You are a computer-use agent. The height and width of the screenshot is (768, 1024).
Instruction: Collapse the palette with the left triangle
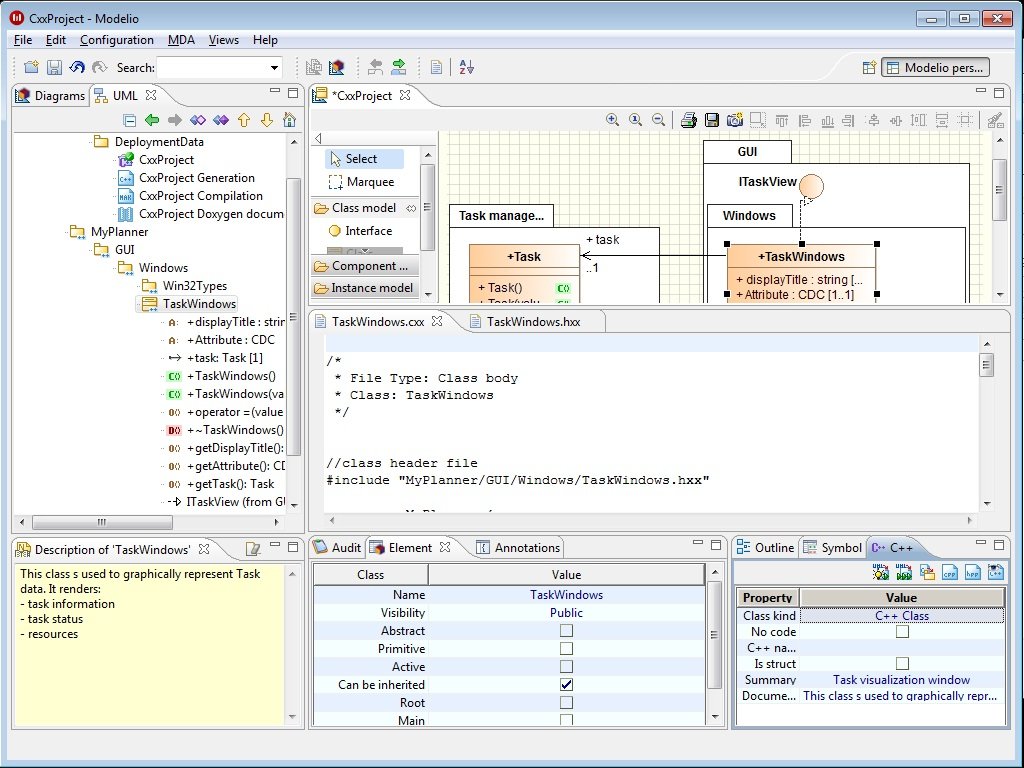[318, 138]
